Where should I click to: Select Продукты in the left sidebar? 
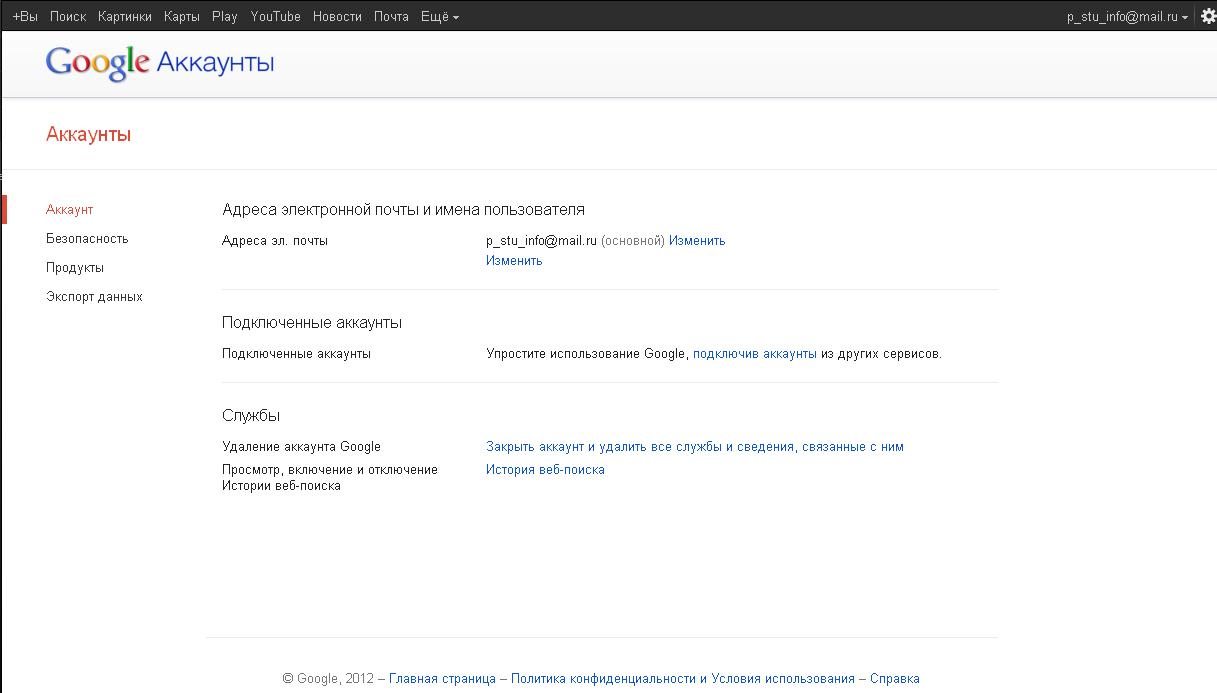(75, 268)
